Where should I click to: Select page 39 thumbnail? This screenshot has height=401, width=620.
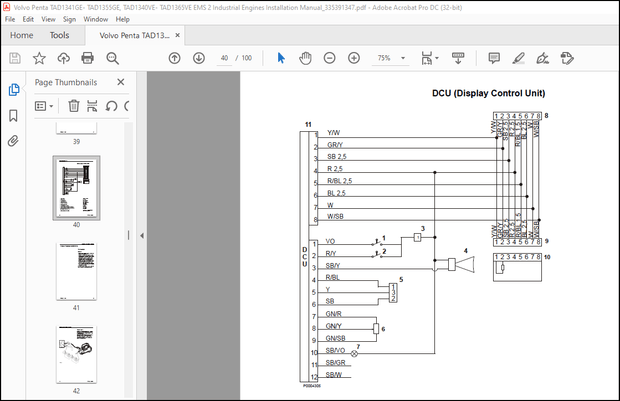pos(76,128)
